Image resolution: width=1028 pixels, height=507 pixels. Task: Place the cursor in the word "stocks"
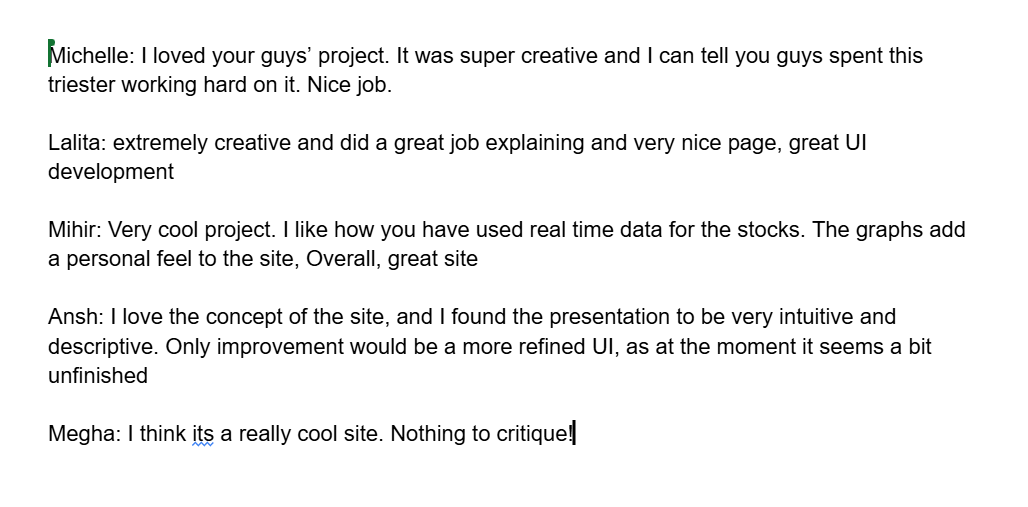click(x=772, y=230)
